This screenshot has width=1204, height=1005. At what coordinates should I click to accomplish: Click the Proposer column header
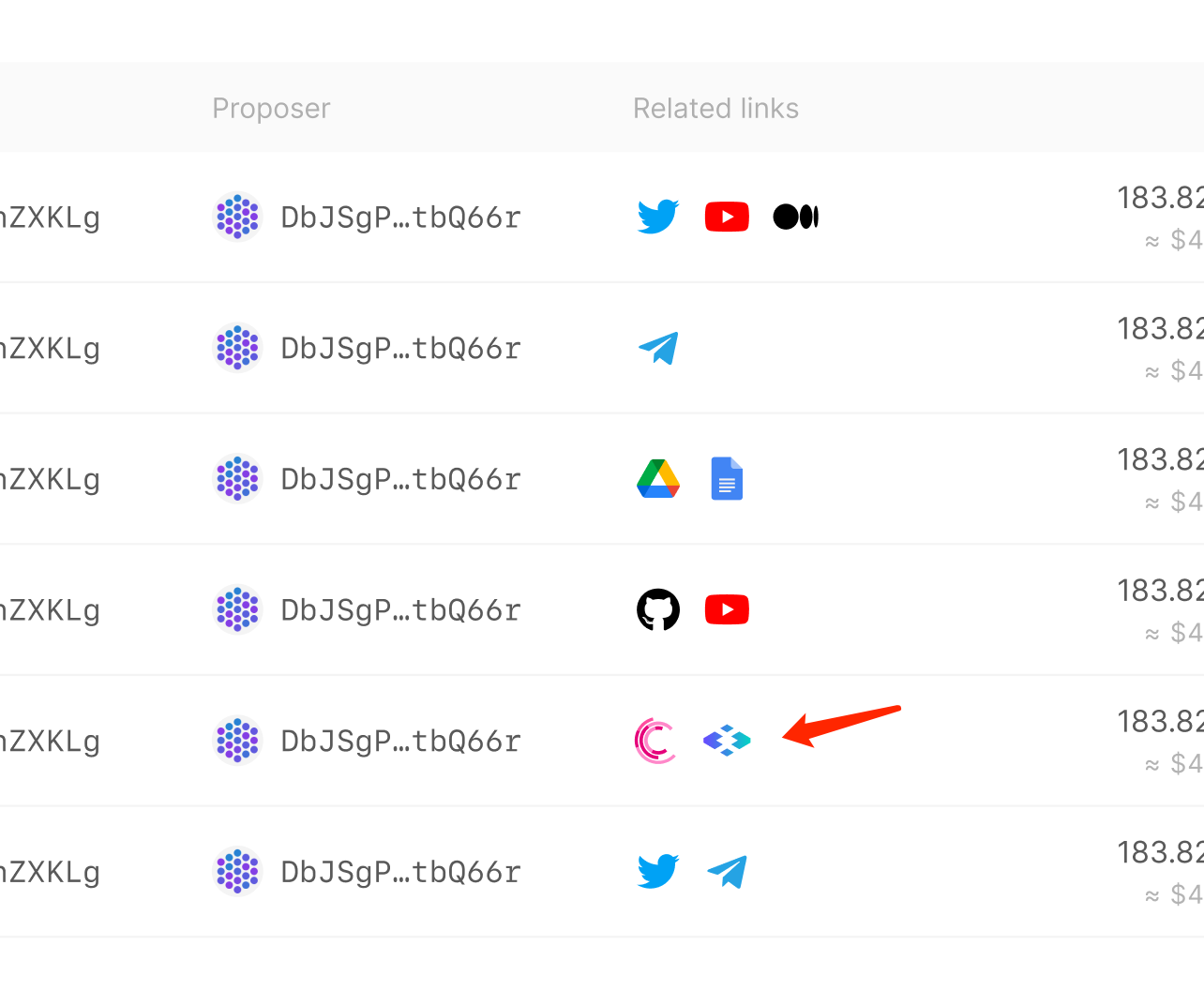(271, 108)
